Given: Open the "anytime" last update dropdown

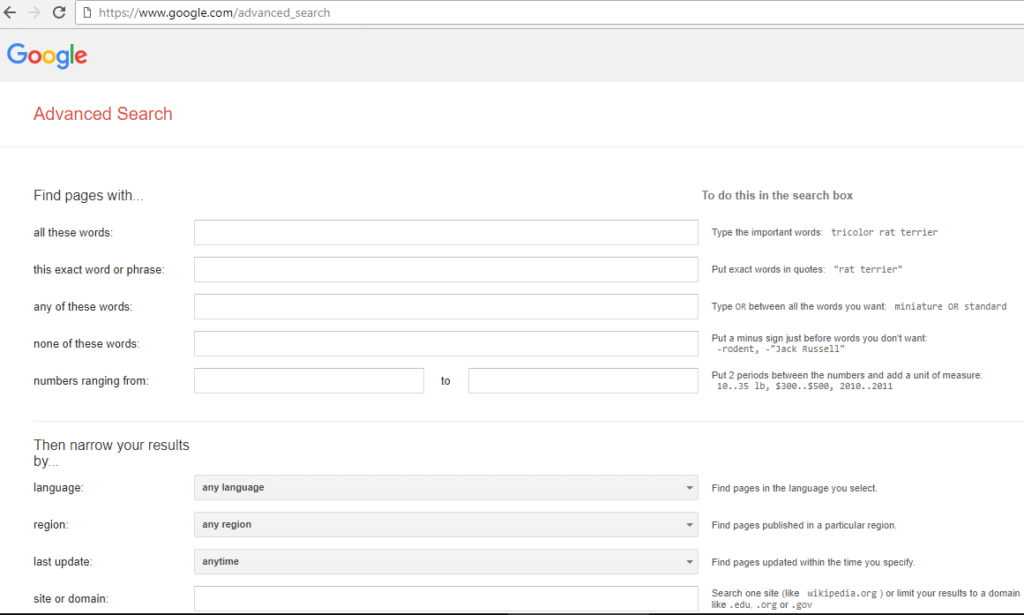Looking at the screenshot, I should [x=445, y=561].
